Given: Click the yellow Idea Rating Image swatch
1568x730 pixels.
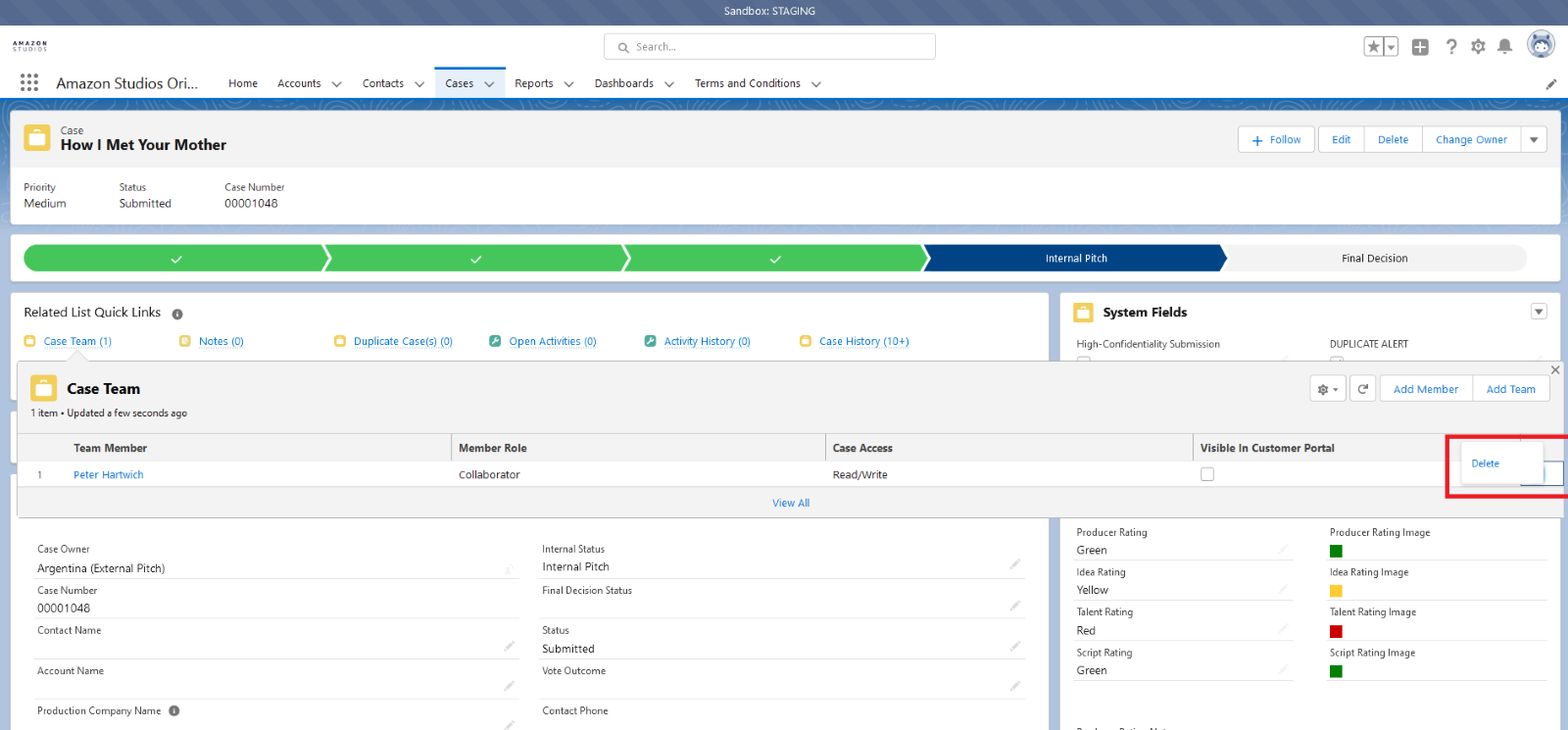Looking at the screenshot, I should coord(1336,591).
